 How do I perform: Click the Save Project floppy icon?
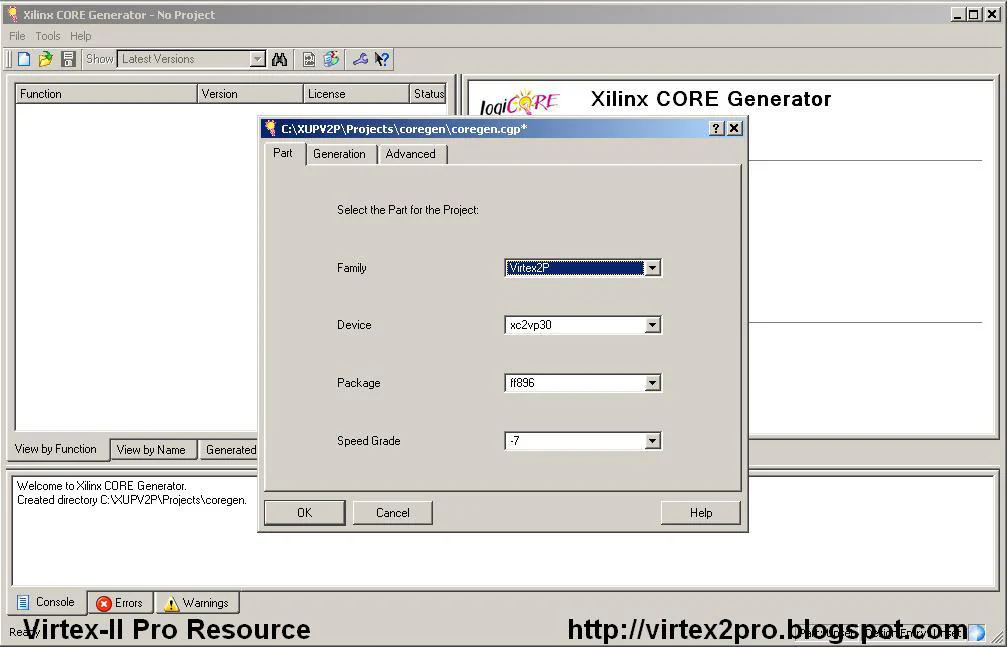tap(68, 60)
